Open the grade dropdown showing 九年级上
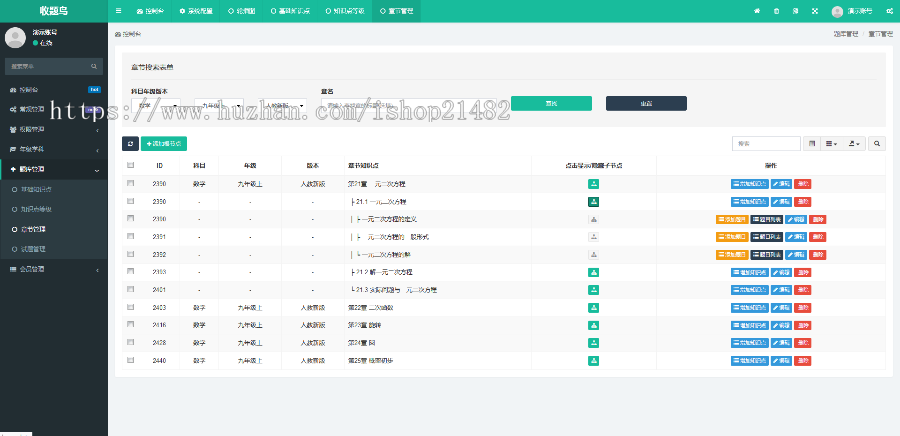900x436 pixels. click(219, 106)
